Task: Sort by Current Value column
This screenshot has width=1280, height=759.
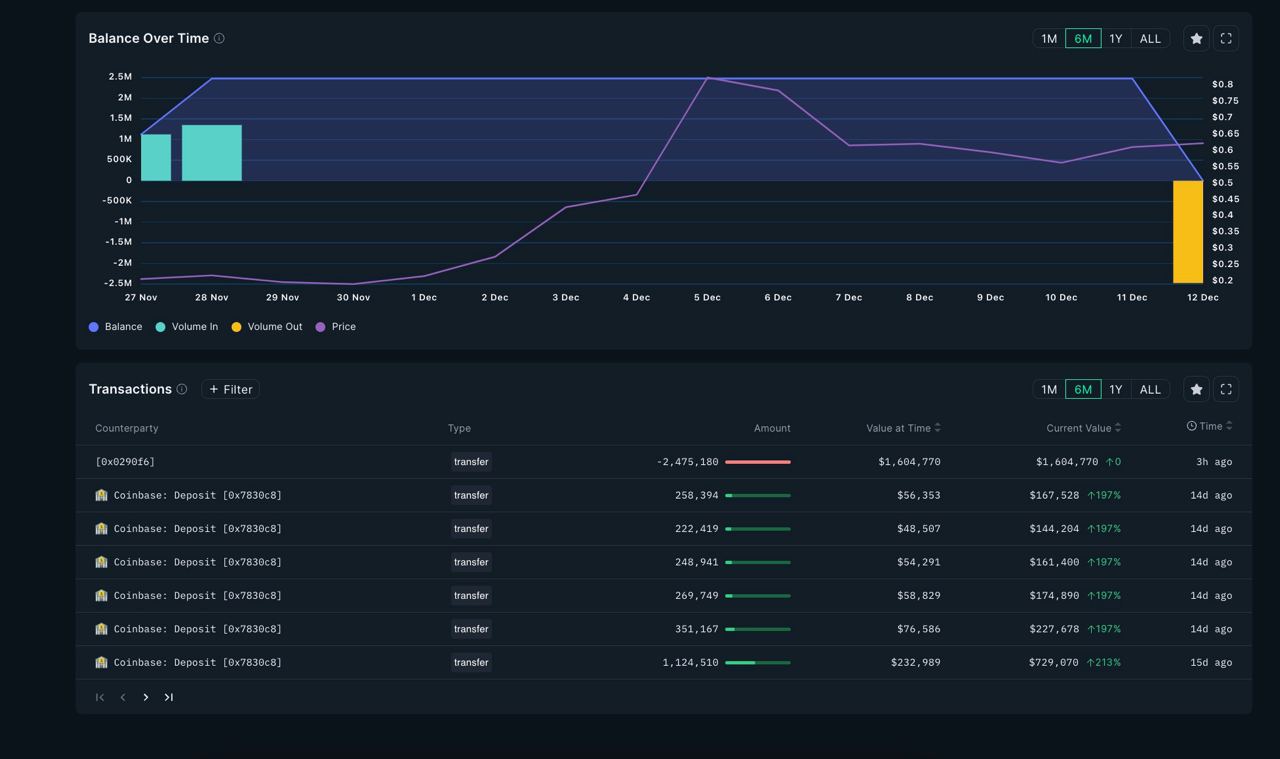Action: coord(1084,428)
